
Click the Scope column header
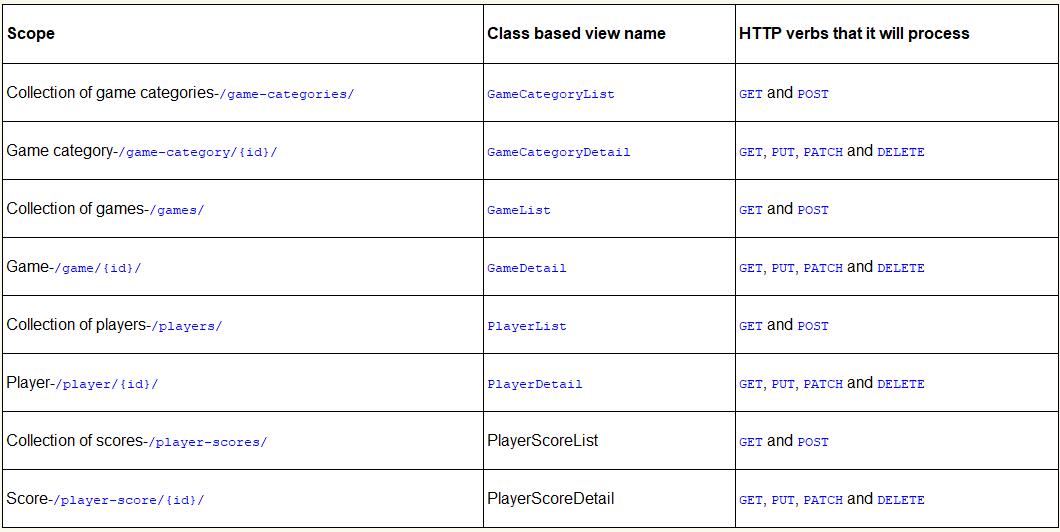tap(31, 34)
